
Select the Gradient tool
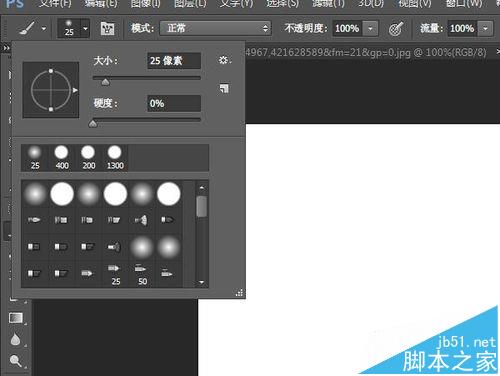click(16, 318)
